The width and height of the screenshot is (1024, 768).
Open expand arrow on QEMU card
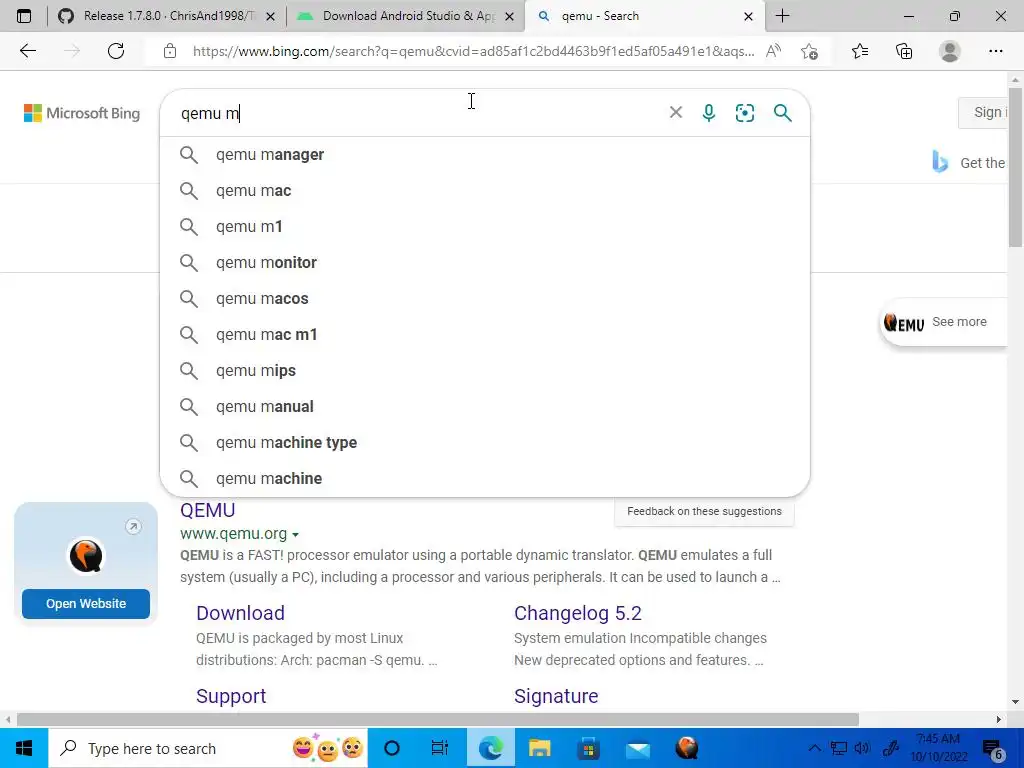click(x=133, y=526)
